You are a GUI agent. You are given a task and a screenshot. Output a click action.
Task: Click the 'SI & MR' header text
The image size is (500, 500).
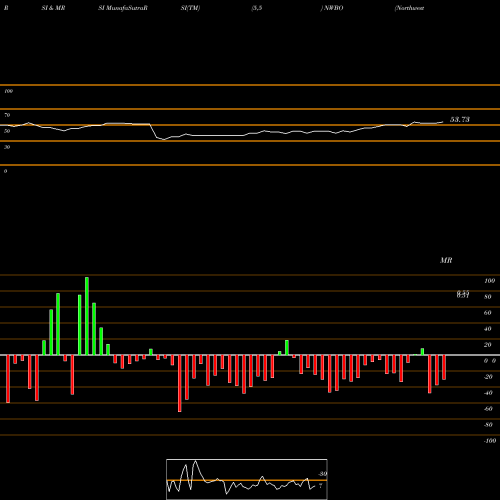click(53, 8)
